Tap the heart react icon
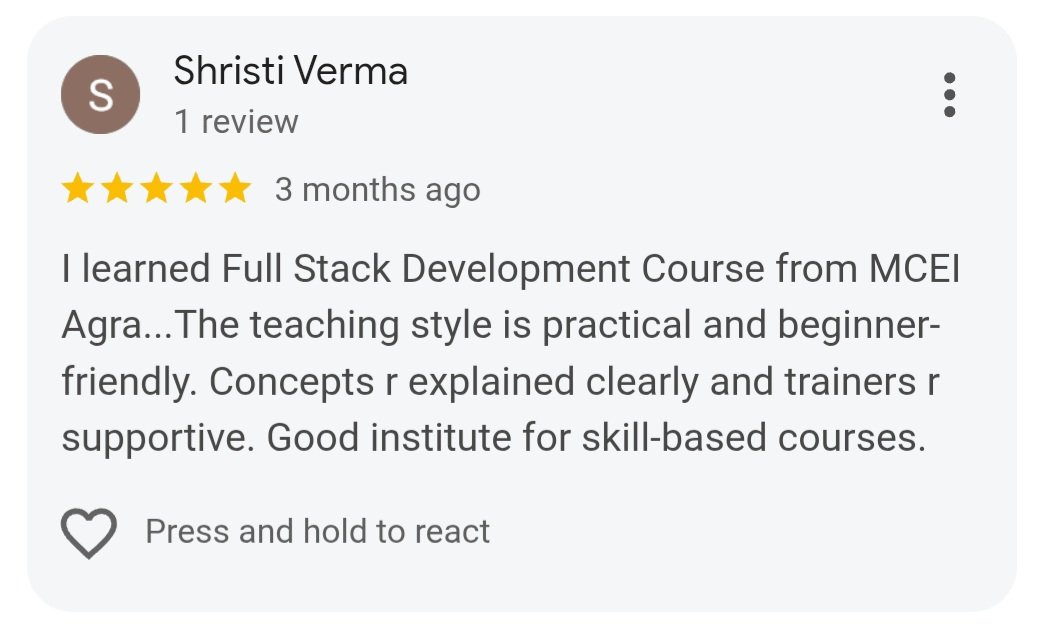This screenshot has width=1062, height=624. tap(89, 532)
